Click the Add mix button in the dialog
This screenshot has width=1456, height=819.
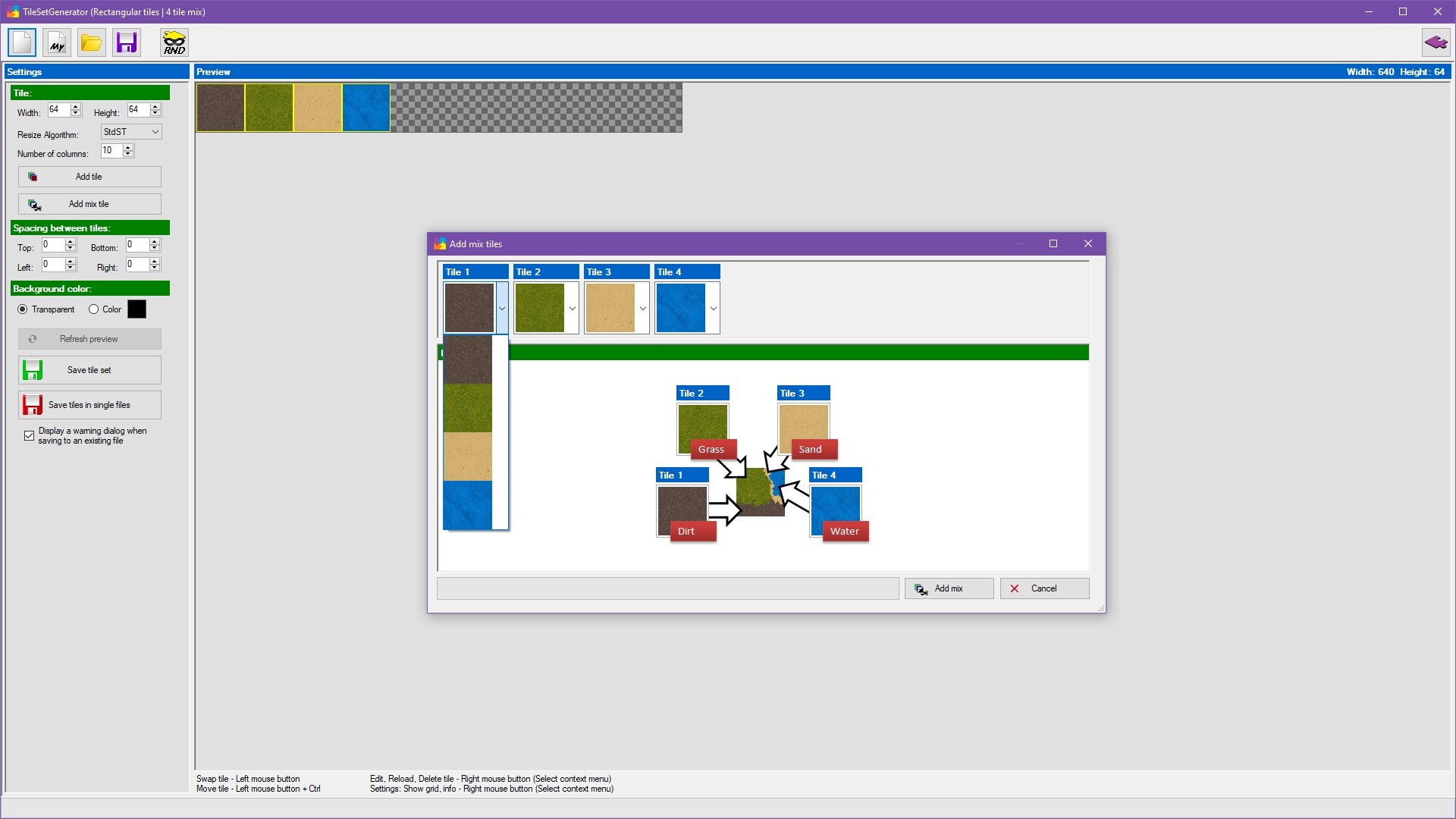(949, 588)
